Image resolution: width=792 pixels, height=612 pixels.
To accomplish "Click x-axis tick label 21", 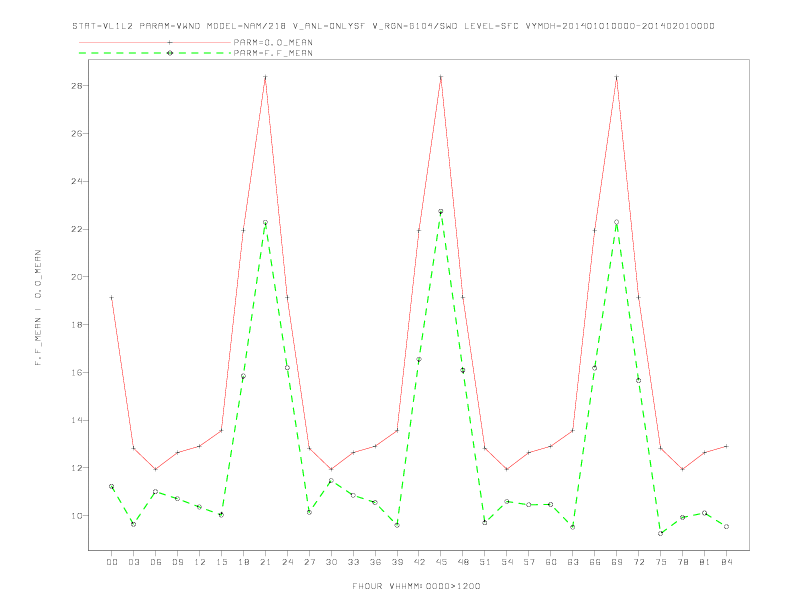I will [x=265, y=562].
